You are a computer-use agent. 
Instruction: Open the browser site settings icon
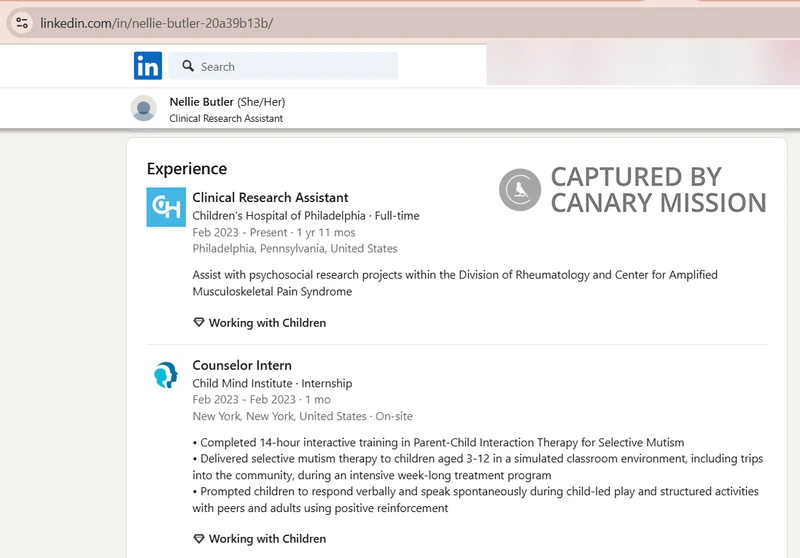(x=22, y=23)
